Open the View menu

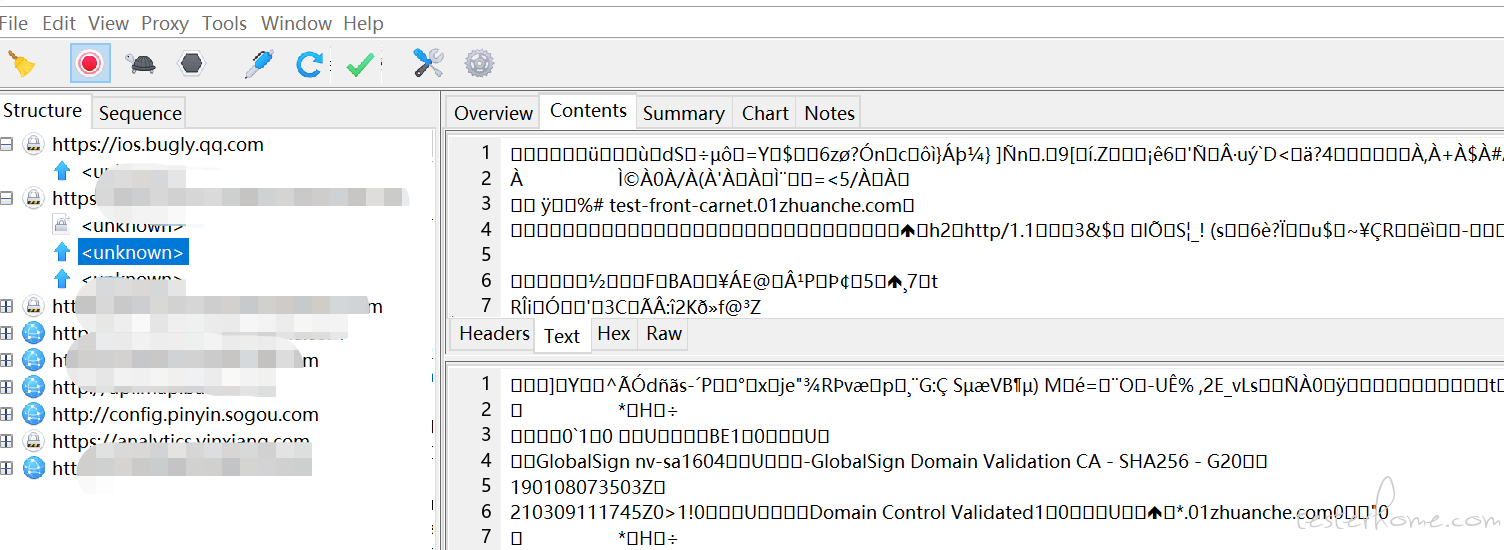(108, 23)
